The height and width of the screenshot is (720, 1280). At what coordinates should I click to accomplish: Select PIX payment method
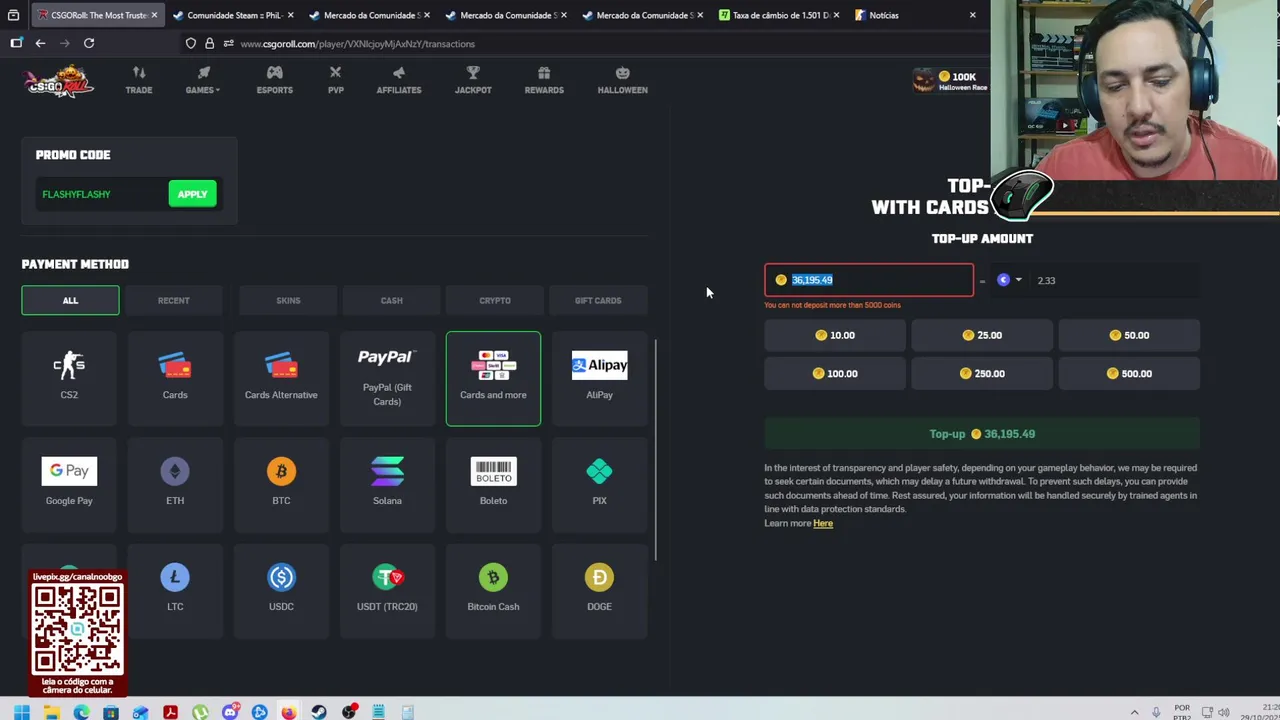tap(599, 484)
